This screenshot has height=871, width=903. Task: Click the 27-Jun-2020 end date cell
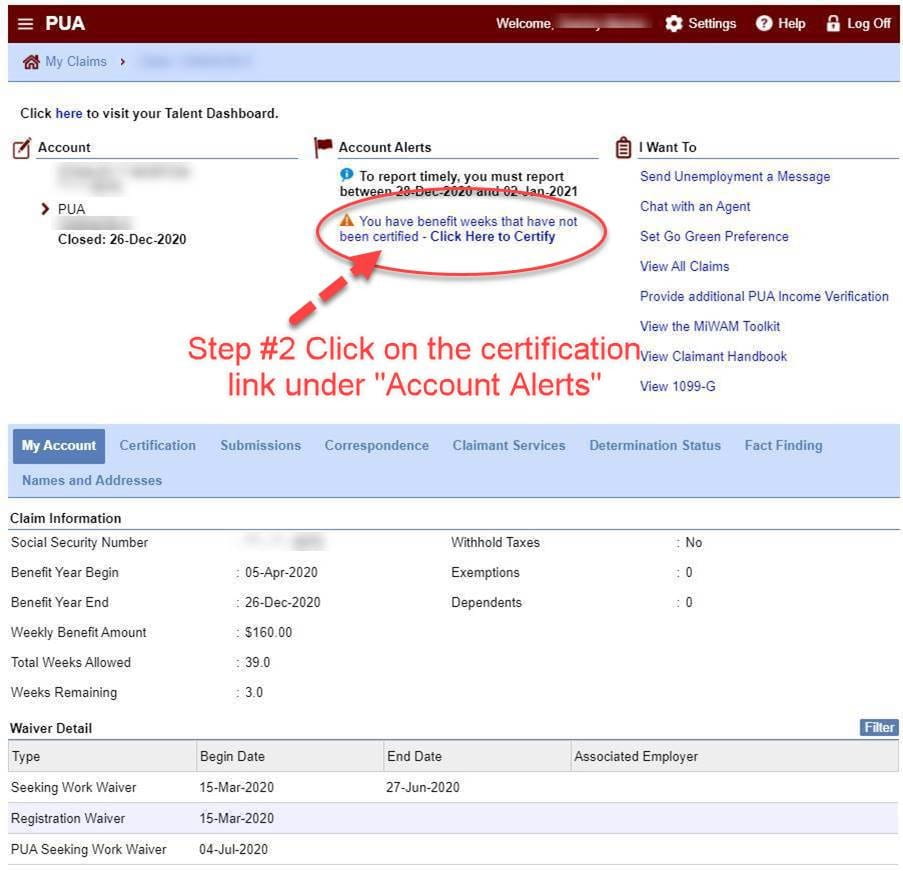coord(423,787)
